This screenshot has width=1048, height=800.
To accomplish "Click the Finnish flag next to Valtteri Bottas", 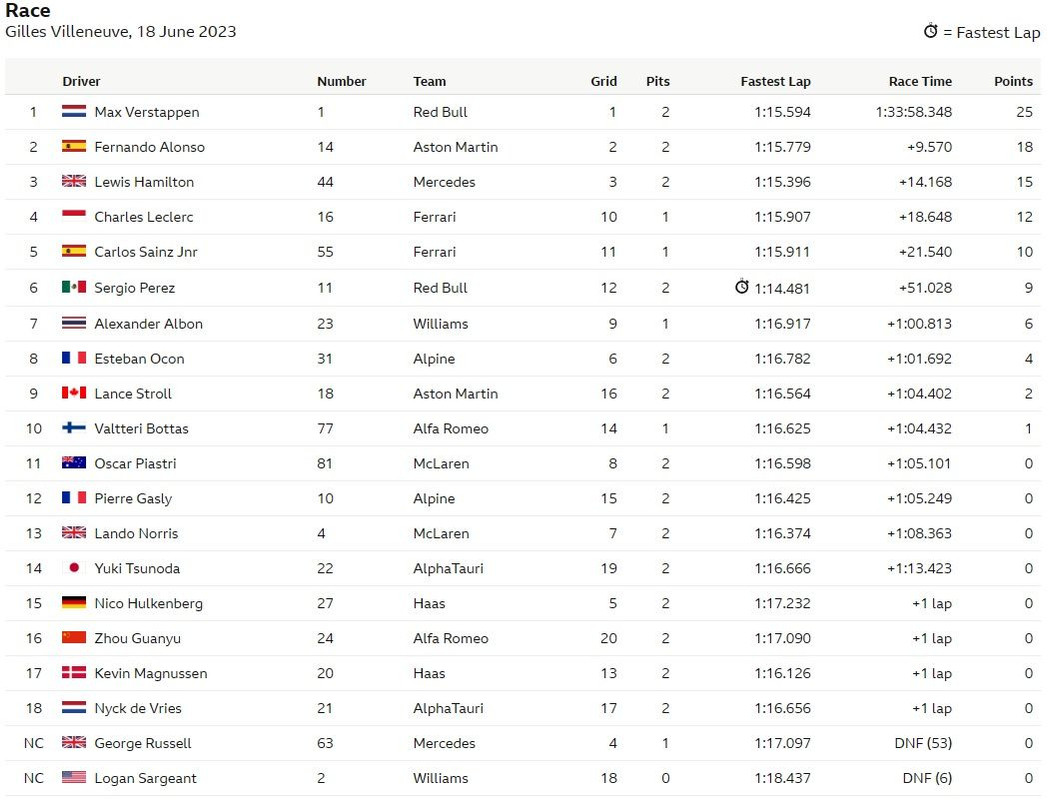I will click(x=74, y=428).
